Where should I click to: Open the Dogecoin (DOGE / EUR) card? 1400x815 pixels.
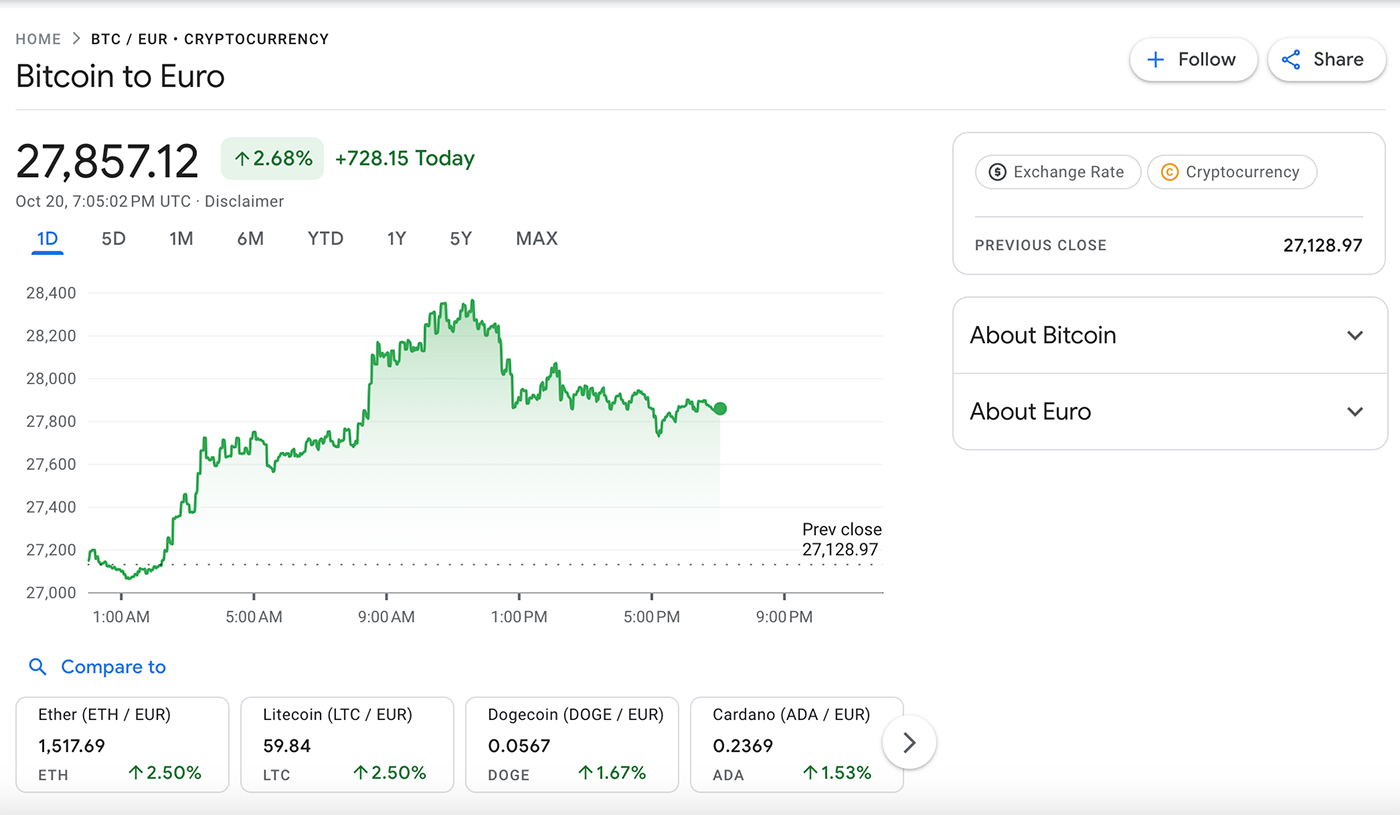(x=572, y=745)
